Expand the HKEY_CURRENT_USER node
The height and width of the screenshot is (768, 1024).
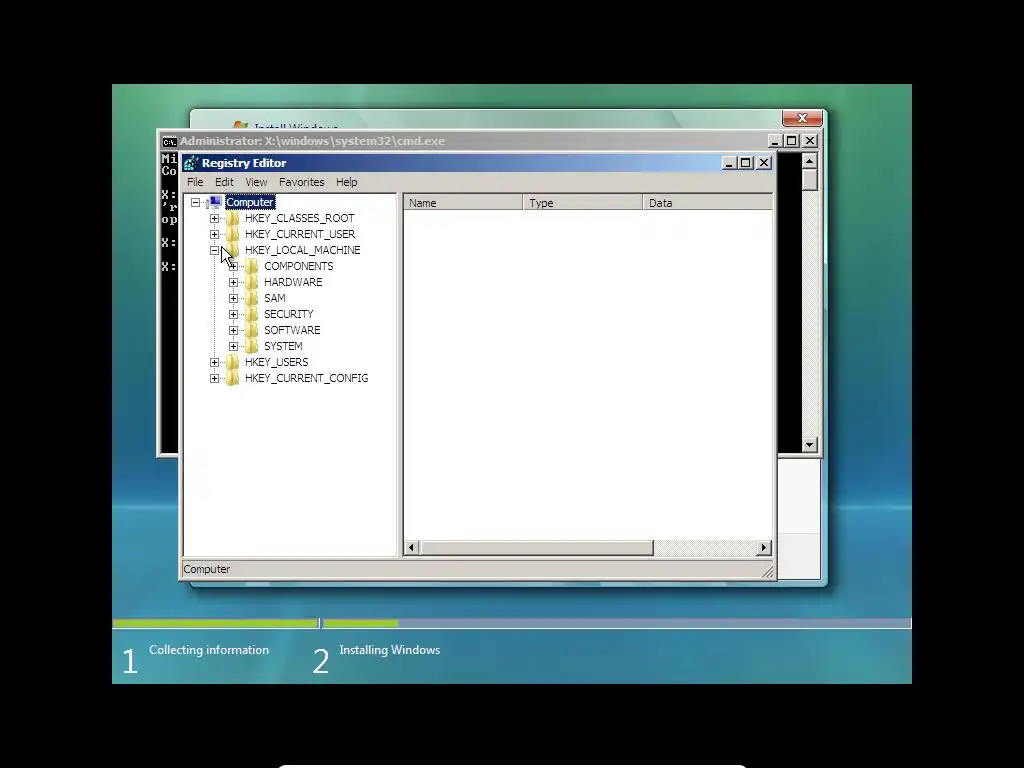(x=214, y=234)
